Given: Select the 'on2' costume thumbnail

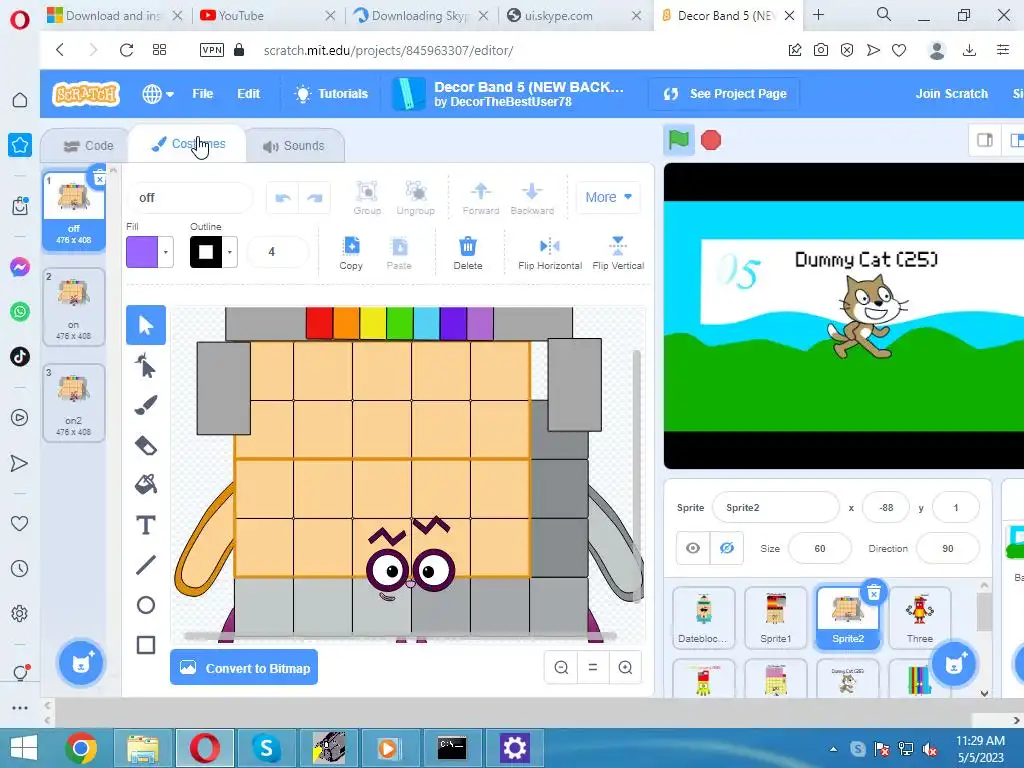Looking at the screenshot, I should pyautogui.click(x=74, y=402).
